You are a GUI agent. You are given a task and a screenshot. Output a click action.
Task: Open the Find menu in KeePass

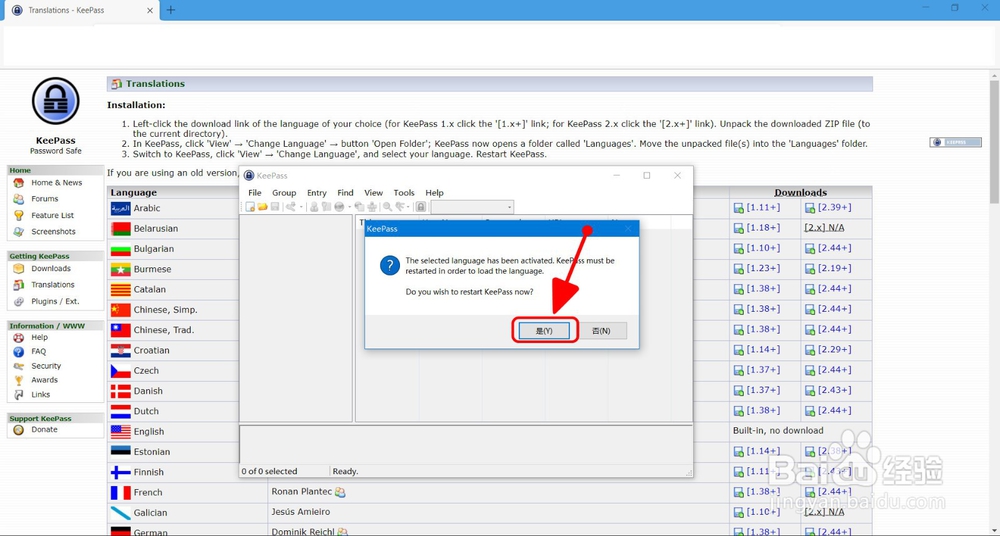[x=345, y=193]
